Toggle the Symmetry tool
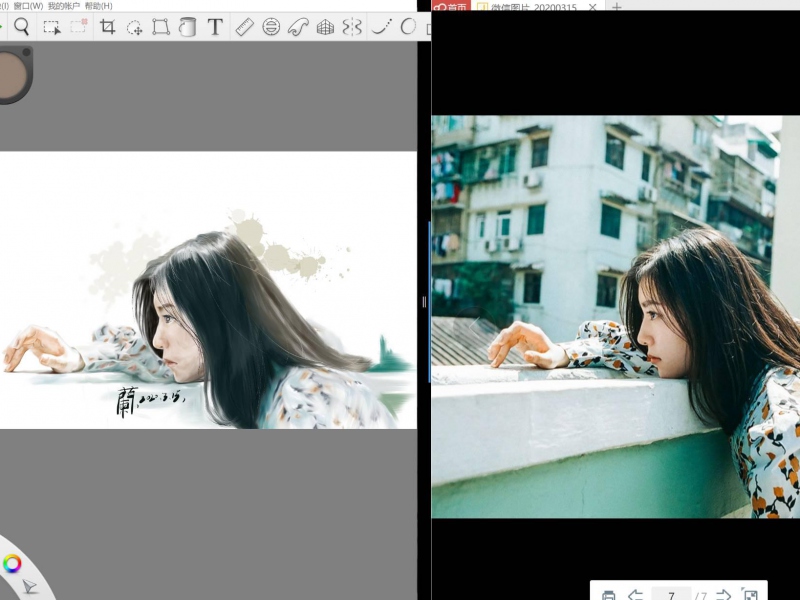 [x=352, y=27]
